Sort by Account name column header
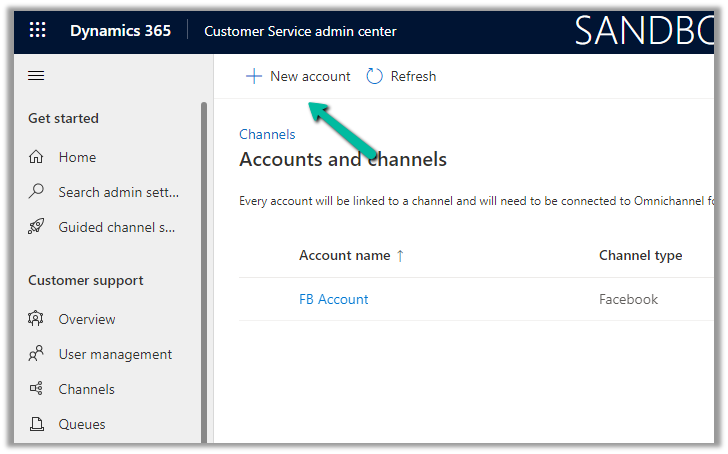 click(345, 255)
